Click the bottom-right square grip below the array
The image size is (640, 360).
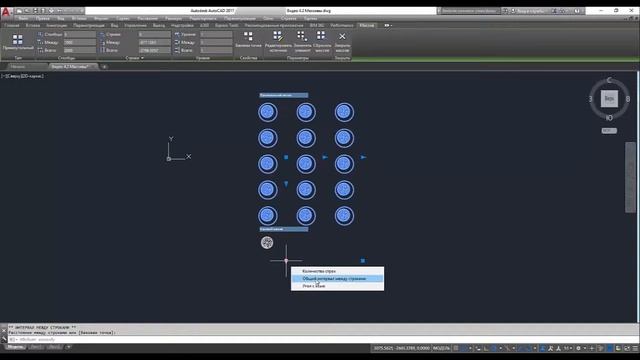(x=362, y=260)
